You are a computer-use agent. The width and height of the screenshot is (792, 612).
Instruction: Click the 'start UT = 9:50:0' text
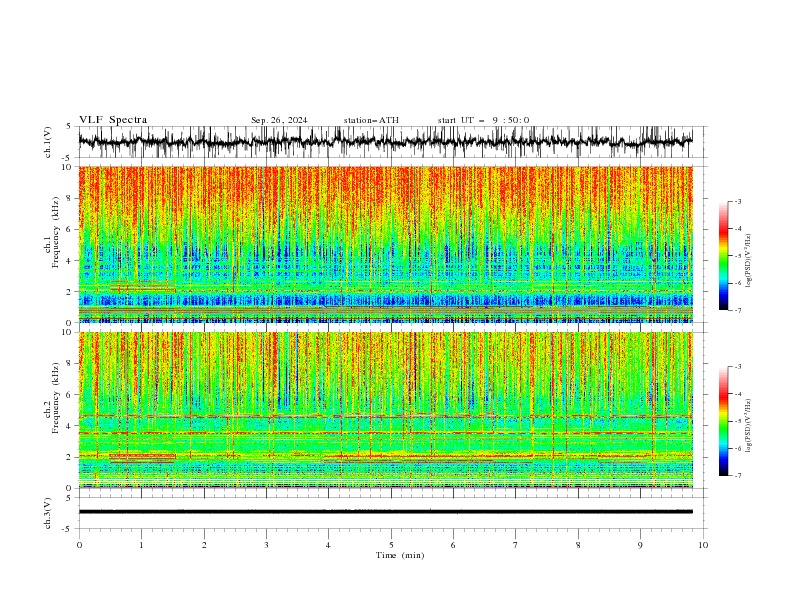(483, 120)
